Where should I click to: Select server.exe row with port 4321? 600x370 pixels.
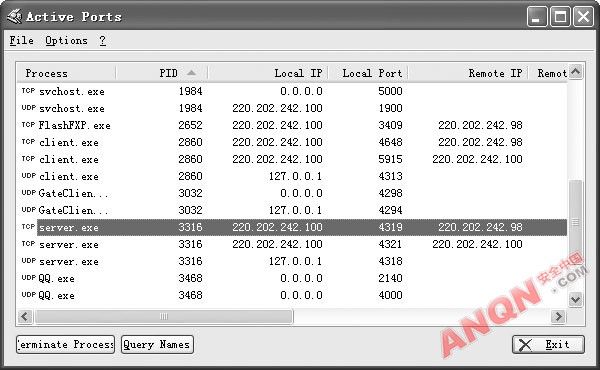[x=292, y=244]
